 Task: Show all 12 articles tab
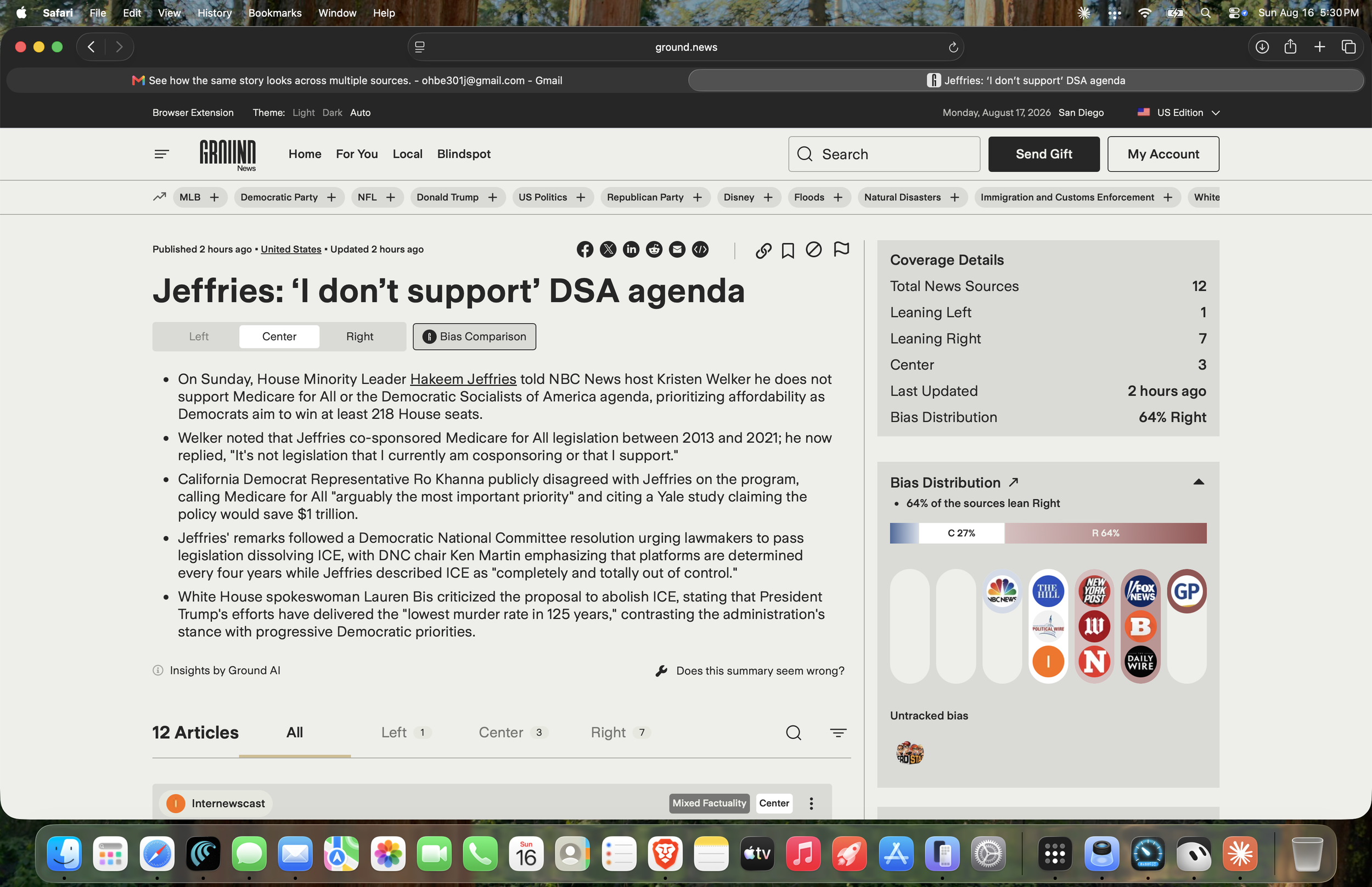295,733
